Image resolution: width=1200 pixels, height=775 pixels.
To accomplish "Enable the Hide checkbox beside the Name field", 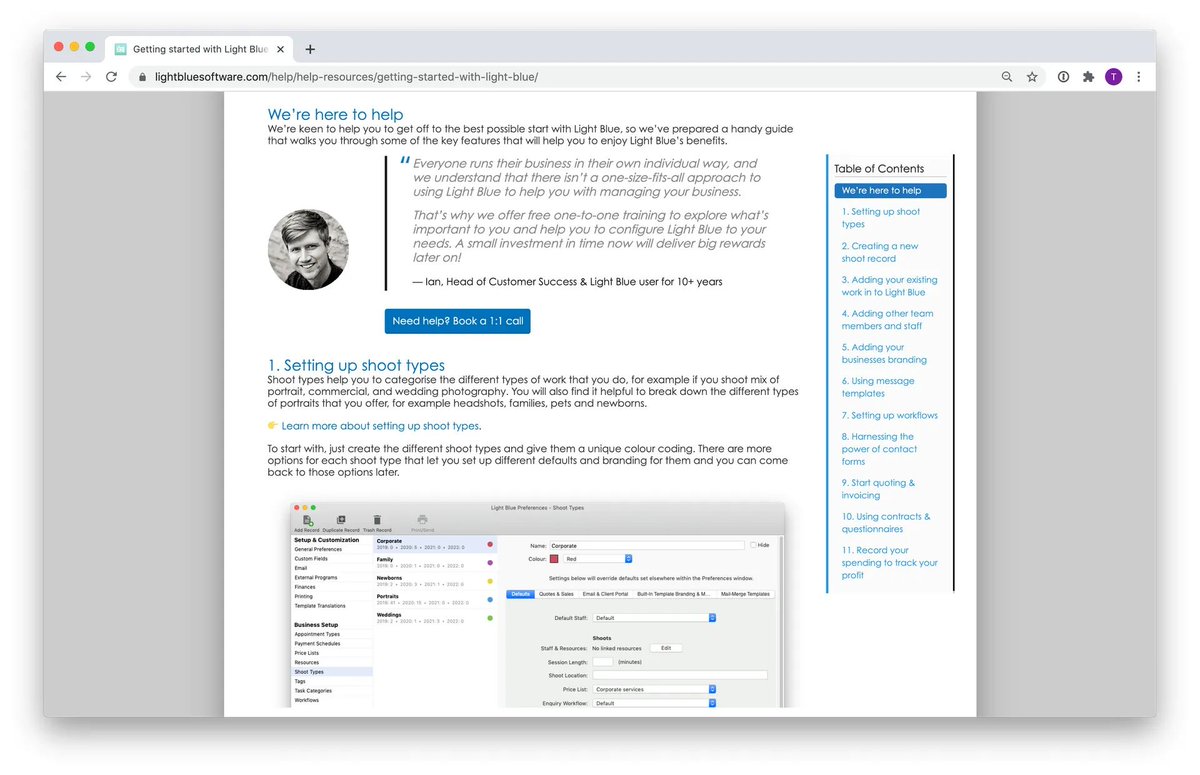I will tap(753, 545).
